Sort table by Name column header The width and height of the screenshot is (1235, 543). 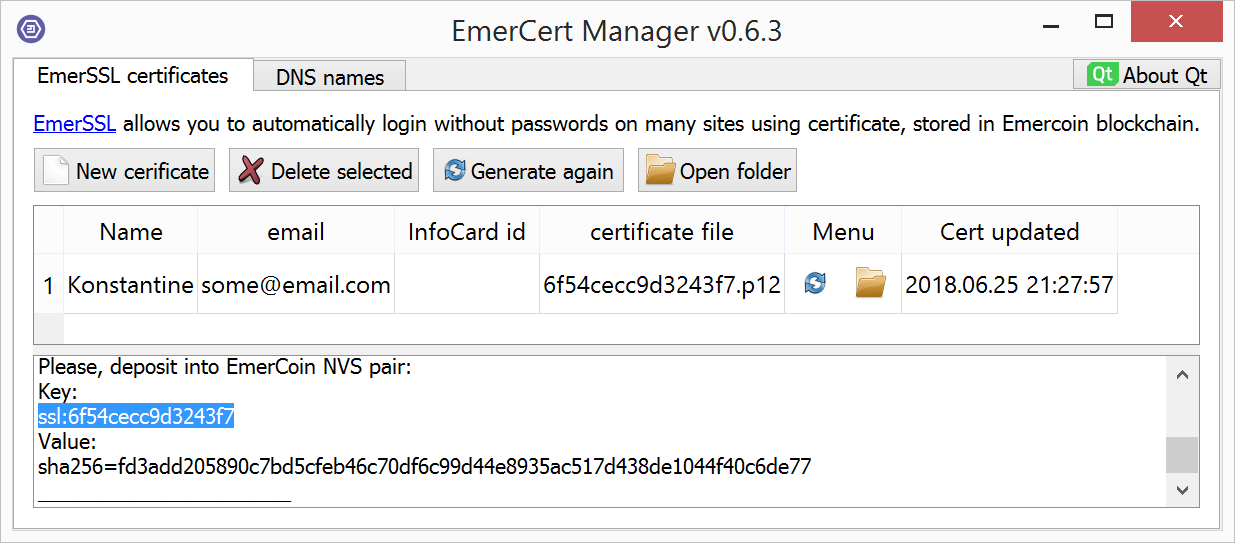(x=131, y=232)
